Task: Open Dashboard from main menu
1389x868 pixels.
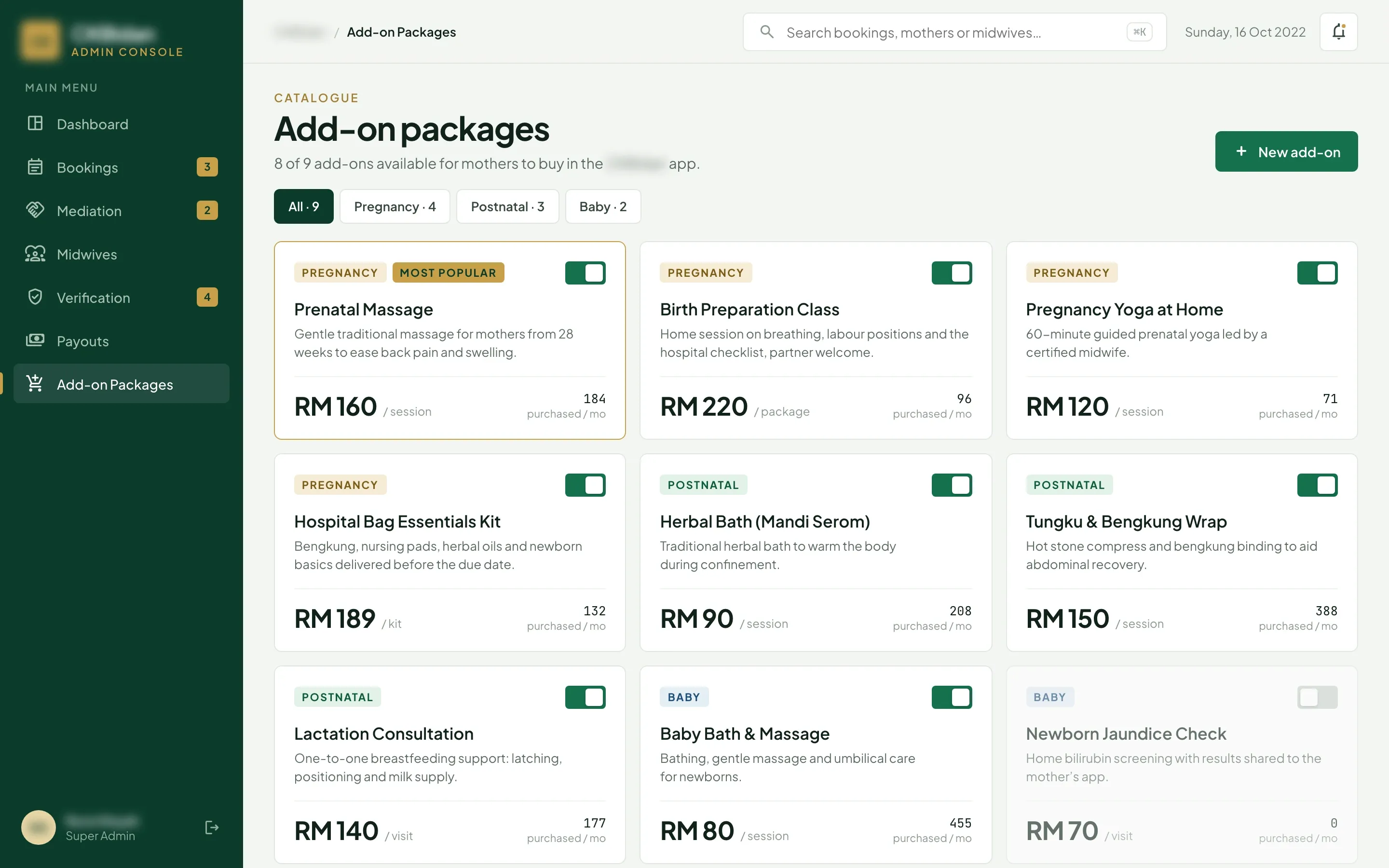Action: pos(121,124)
